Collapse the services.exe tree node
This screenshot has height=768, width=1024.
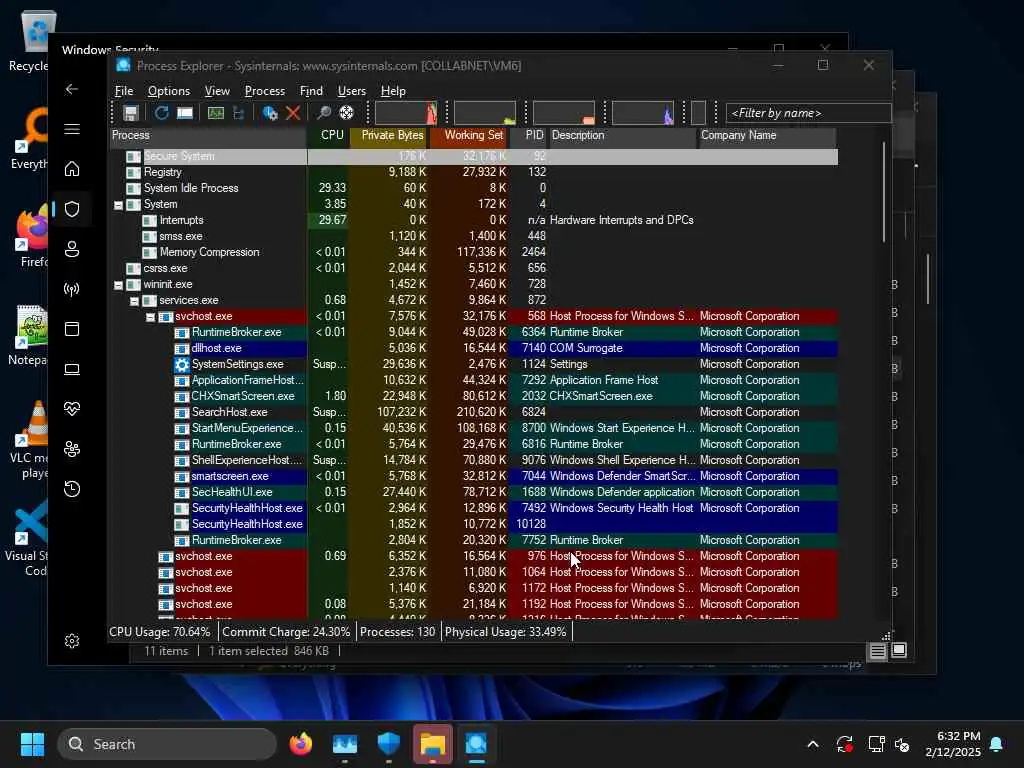coord(134,301)
